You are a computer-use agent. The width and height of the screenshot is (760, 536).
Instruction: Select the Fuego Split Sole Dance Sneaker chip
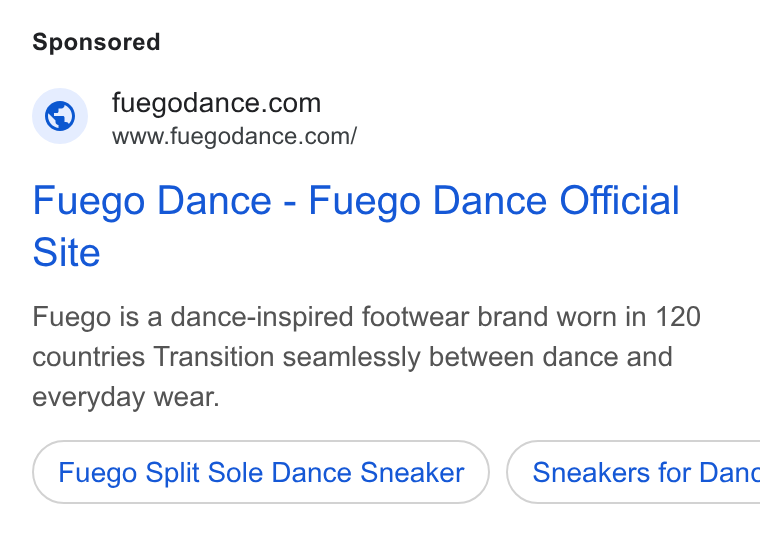[261, 472]
